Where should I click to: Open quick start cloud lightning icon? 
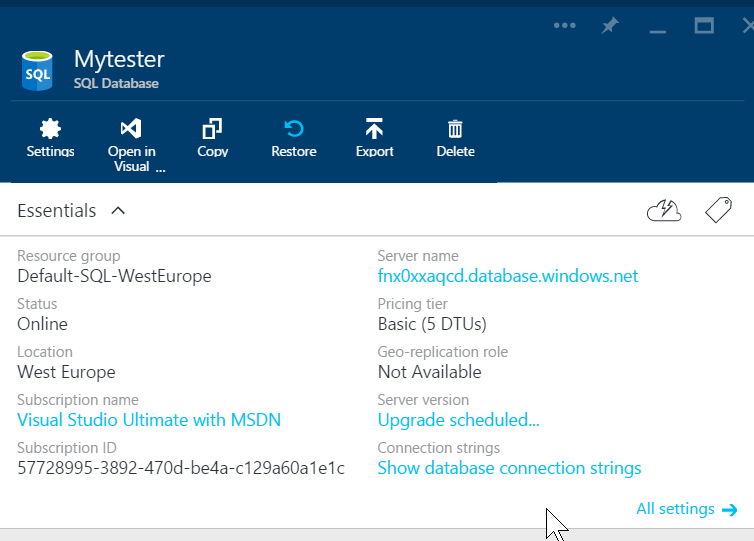(x=664, y=210)
